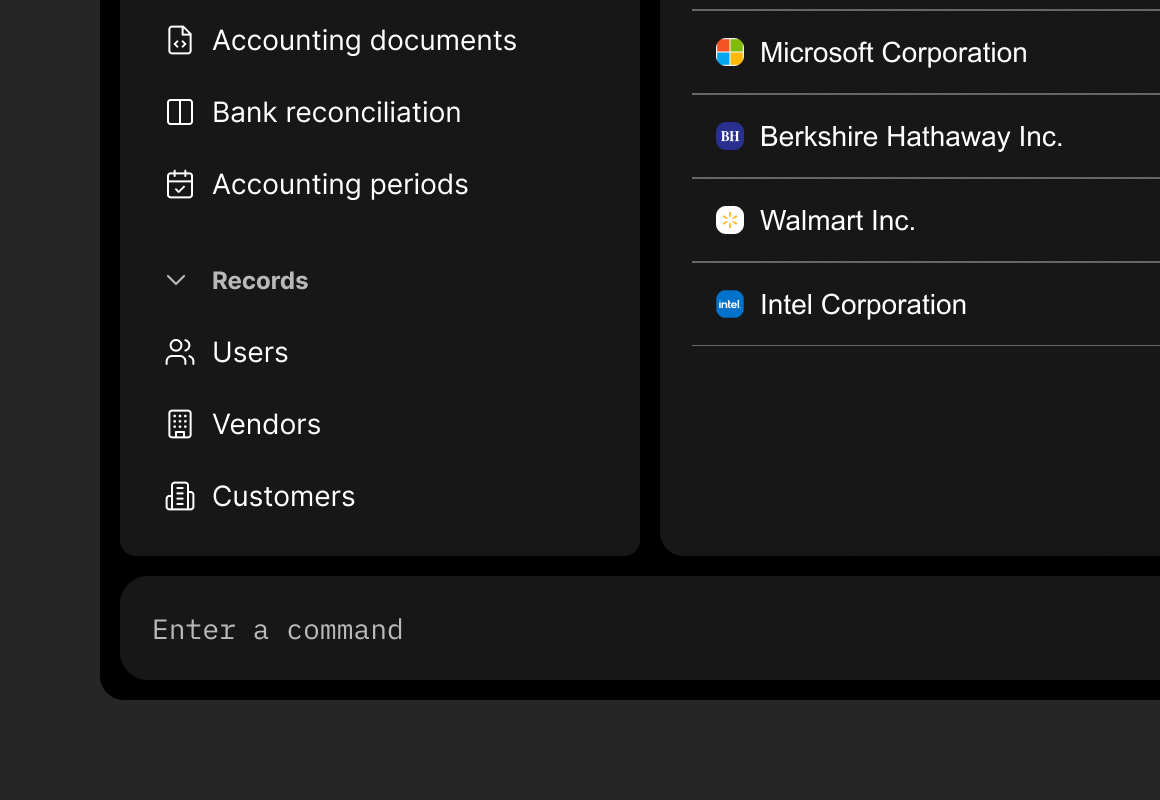Screen dimensions: 1160x800
Task: Click the Berkshire Hathaway BH logo
Action: pyautogui.click(x=730, y=136)
